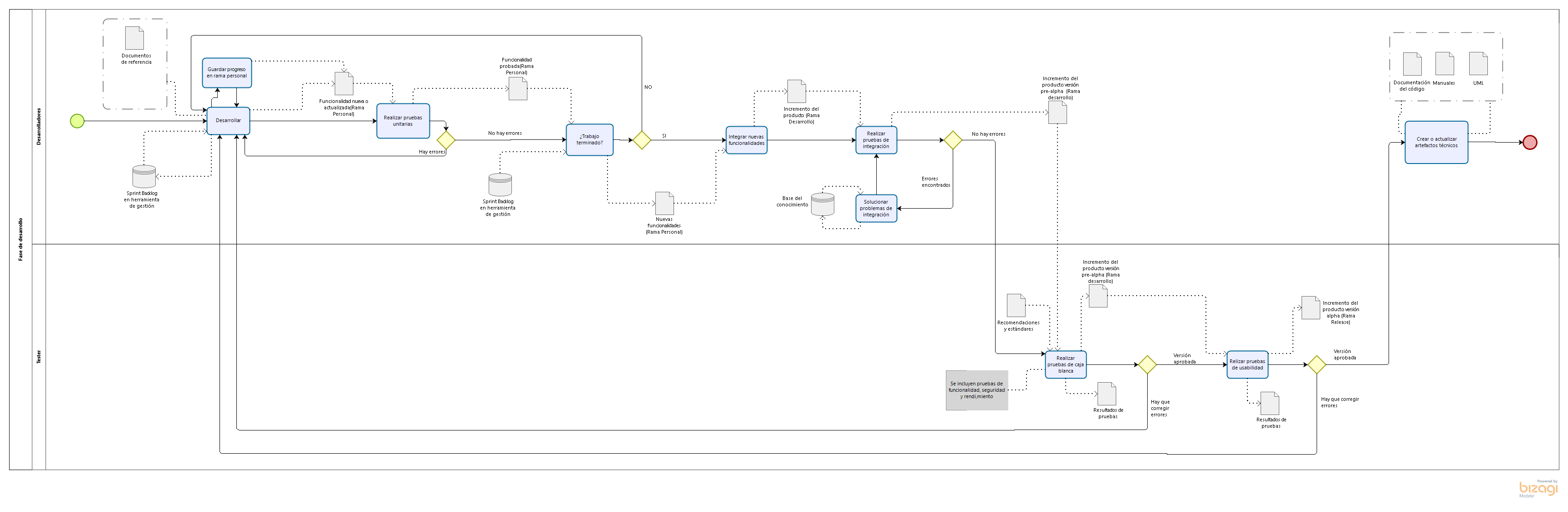Select the Documentos de referencia document icon

(x=134, y=38)
